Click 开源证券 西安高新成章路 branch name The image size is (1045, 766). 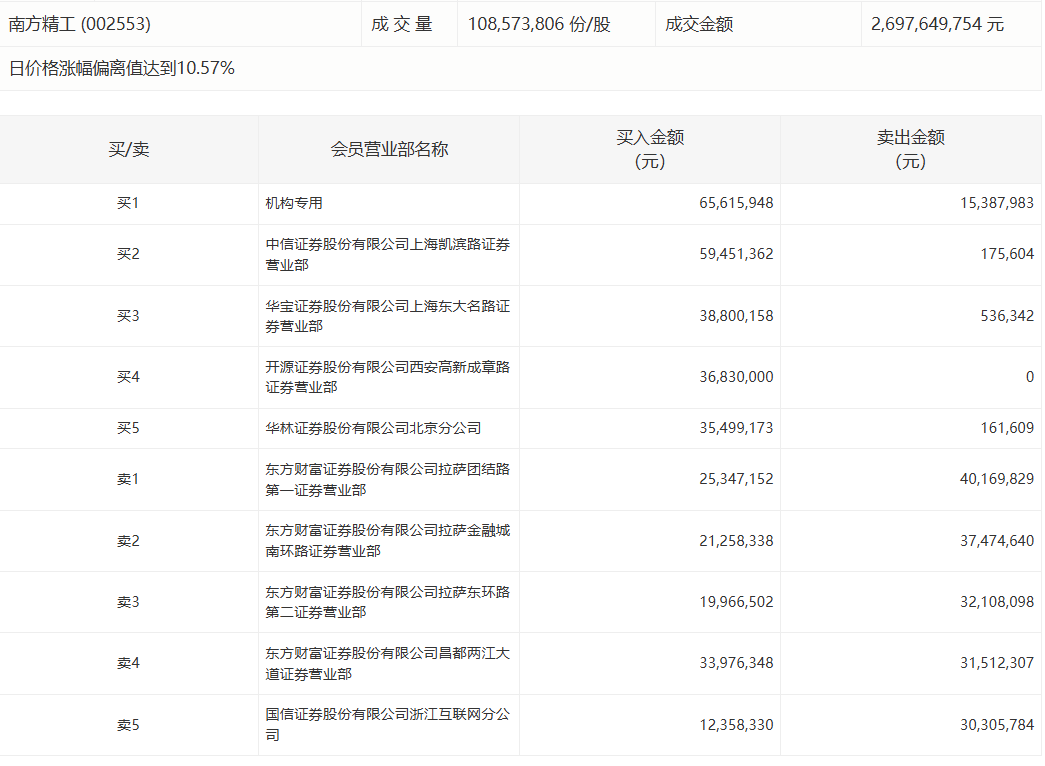tap(387, 377)
